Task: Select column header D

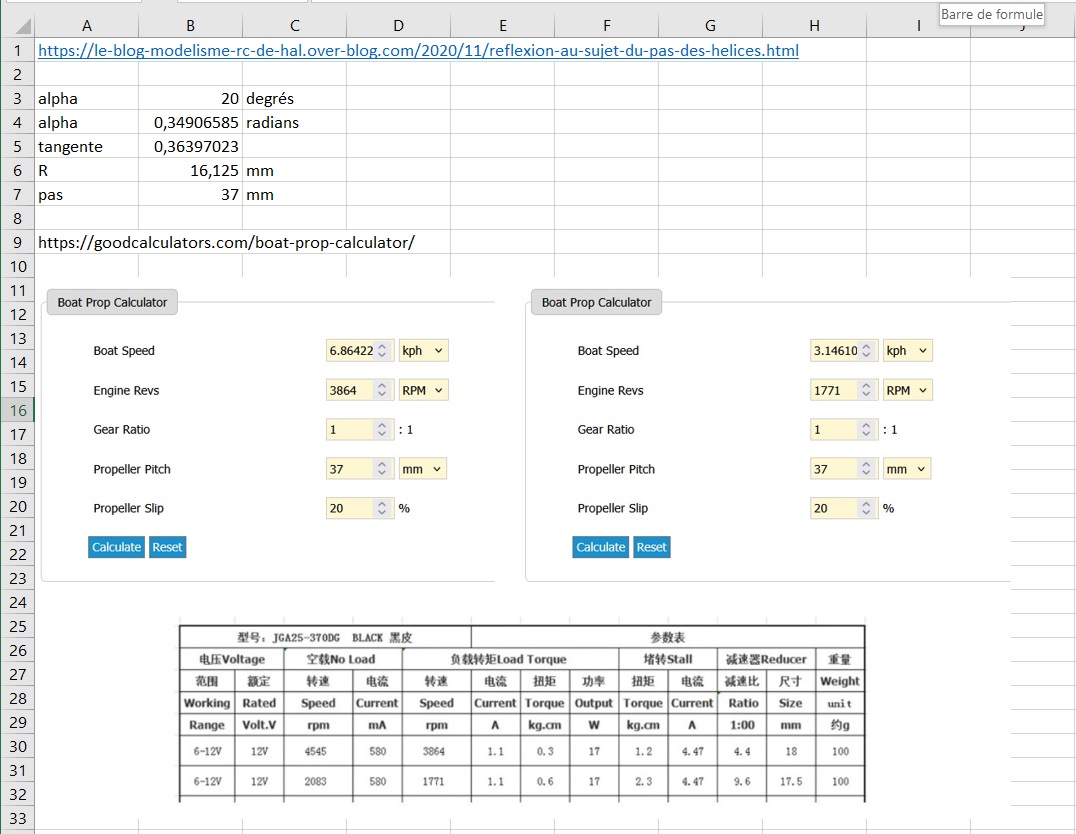Action: coord(398,26)
